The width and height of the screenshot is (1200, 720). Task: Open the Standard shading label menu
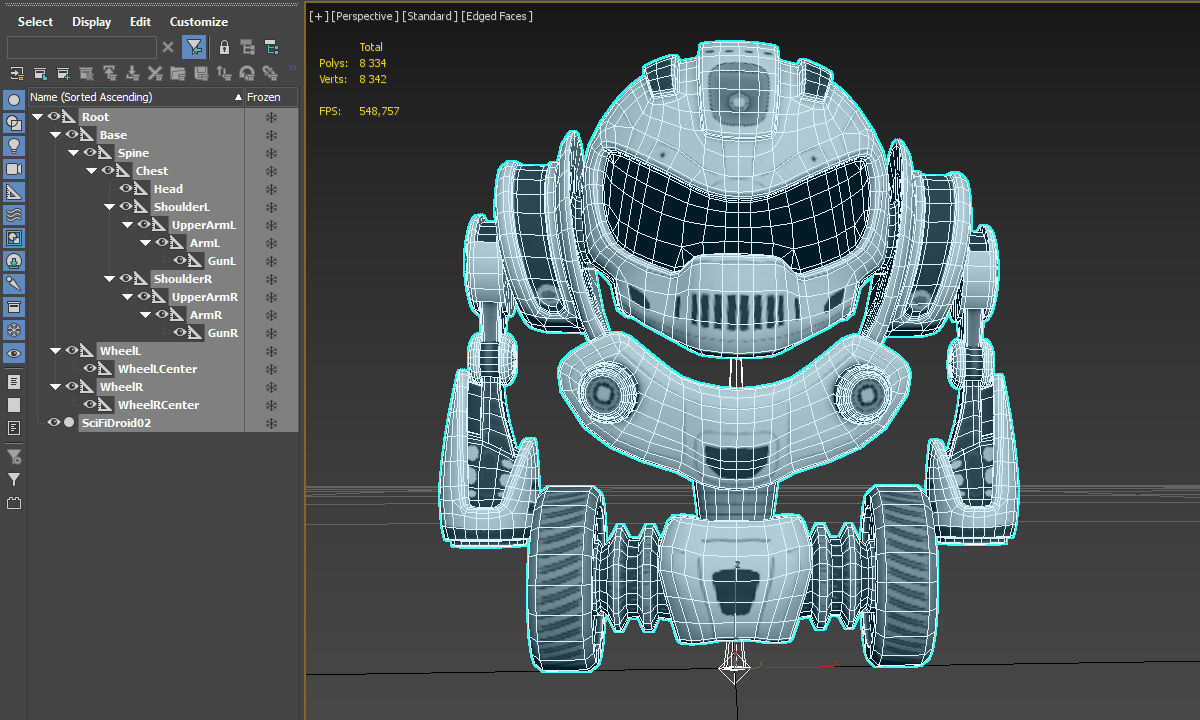[x=430, y=16]
